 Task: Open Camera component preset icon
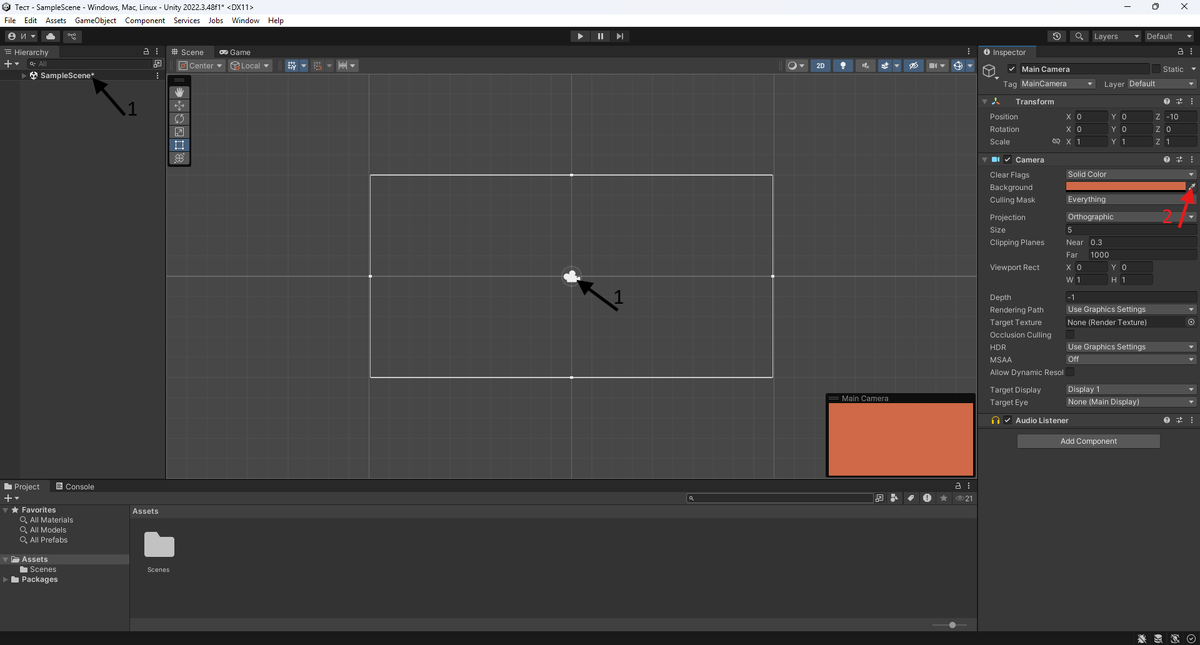[1179, 159]
